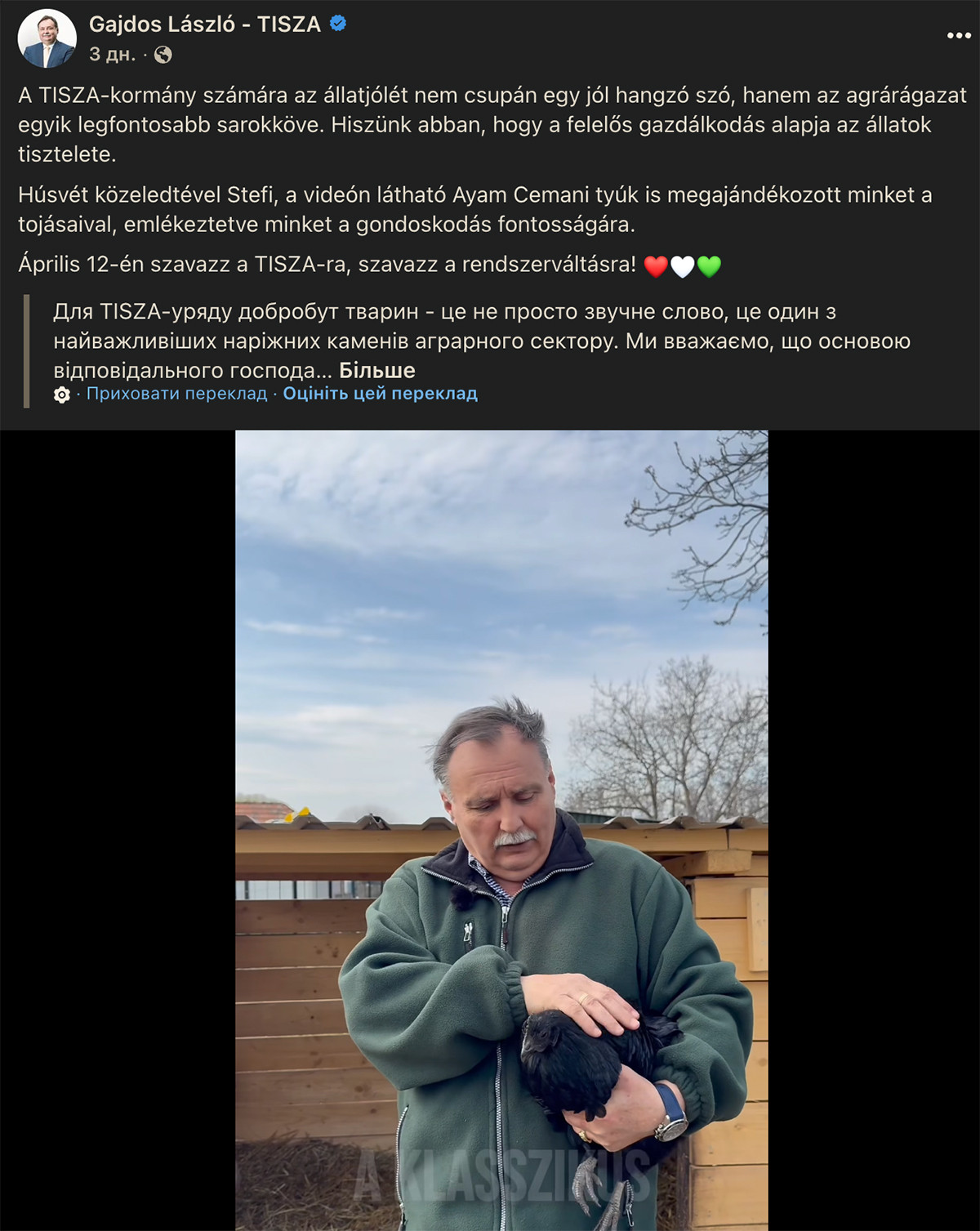Click the green heart emoji
The width and height of the screenshot is (980, 1231).
[709, 266]
